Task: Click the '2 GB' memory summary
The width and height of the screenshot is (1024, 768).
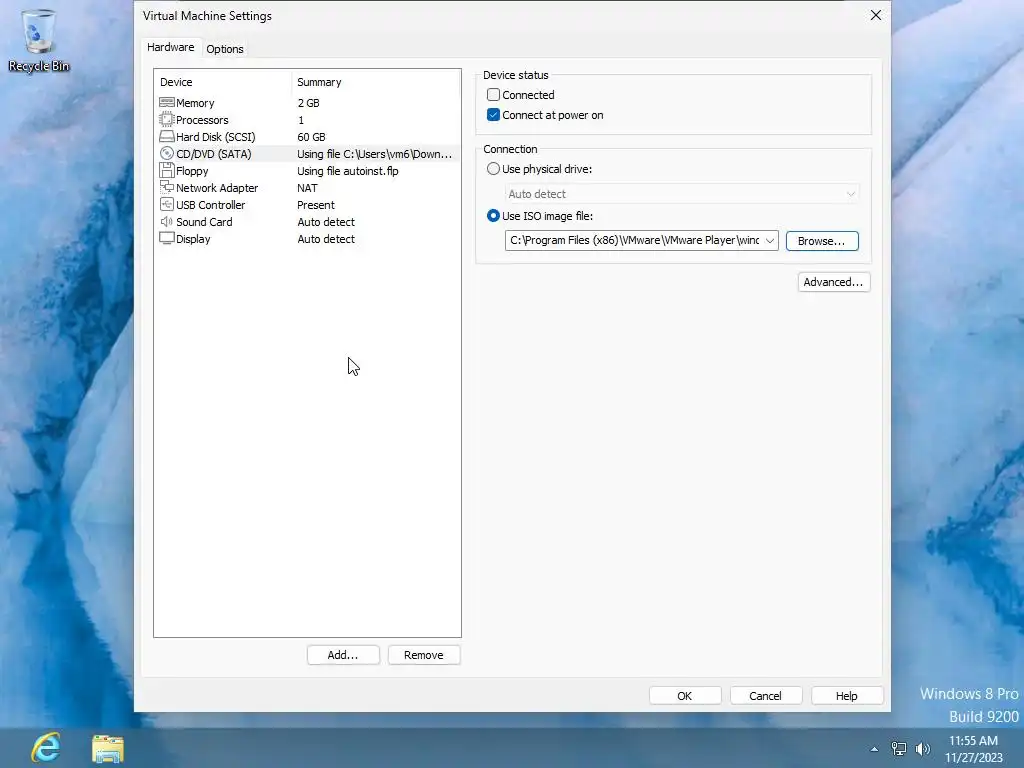Action: point(308,103)
